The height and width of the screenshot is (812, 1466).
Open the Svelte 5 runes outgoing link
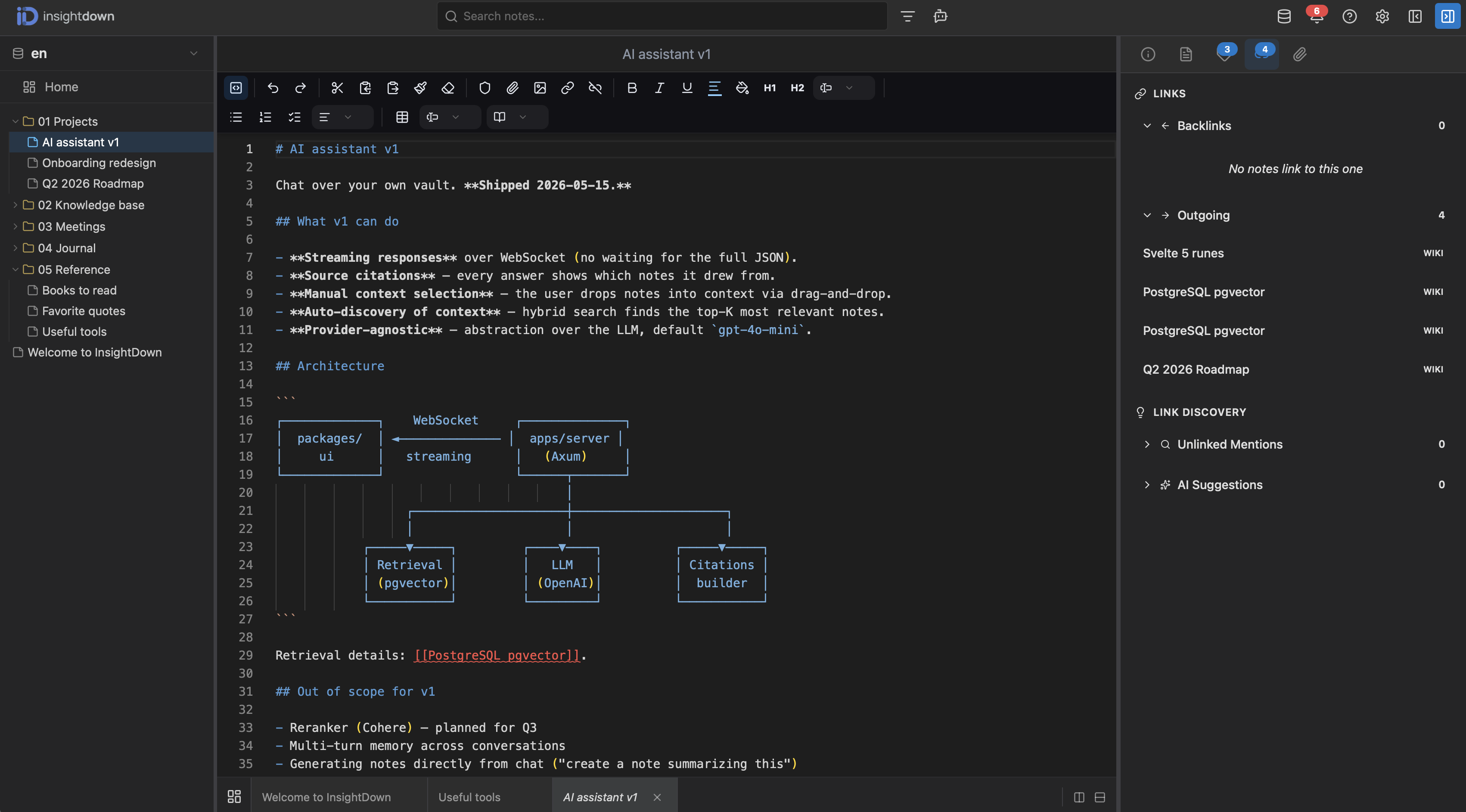1183,253
